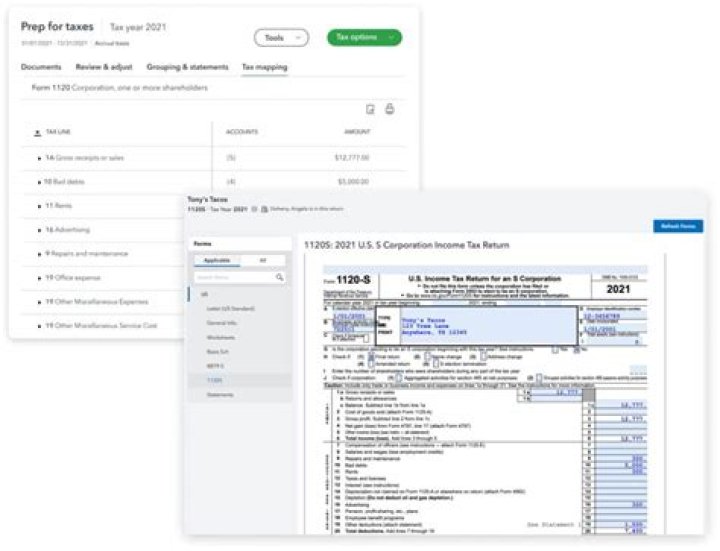Expand the 1A Gross receipts or sales row
Screen dimensions: 720x551
38,157
